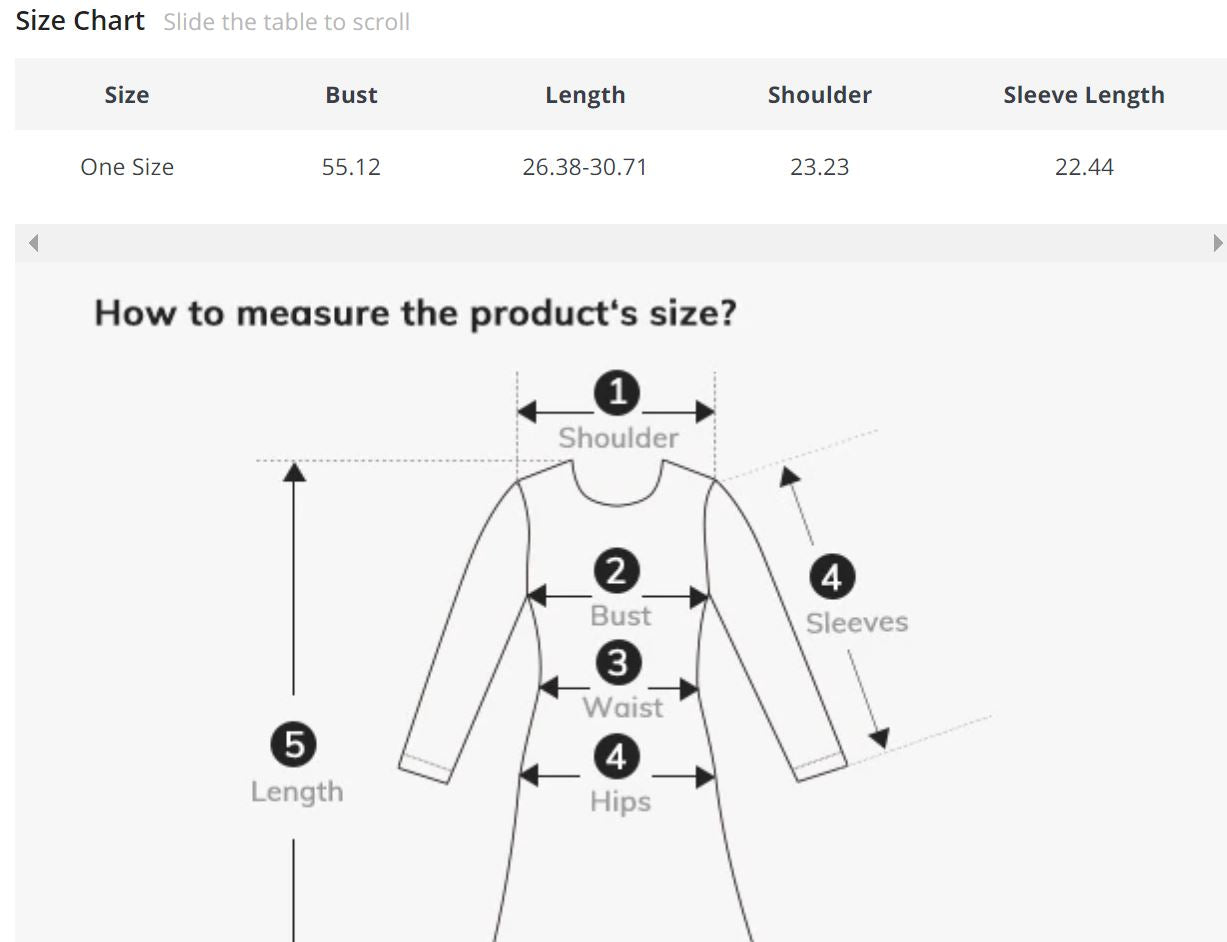This screenshot has height=942, width=1227.
Task: Click the number 4 marker above Hips
Action: tap(617, 757)
